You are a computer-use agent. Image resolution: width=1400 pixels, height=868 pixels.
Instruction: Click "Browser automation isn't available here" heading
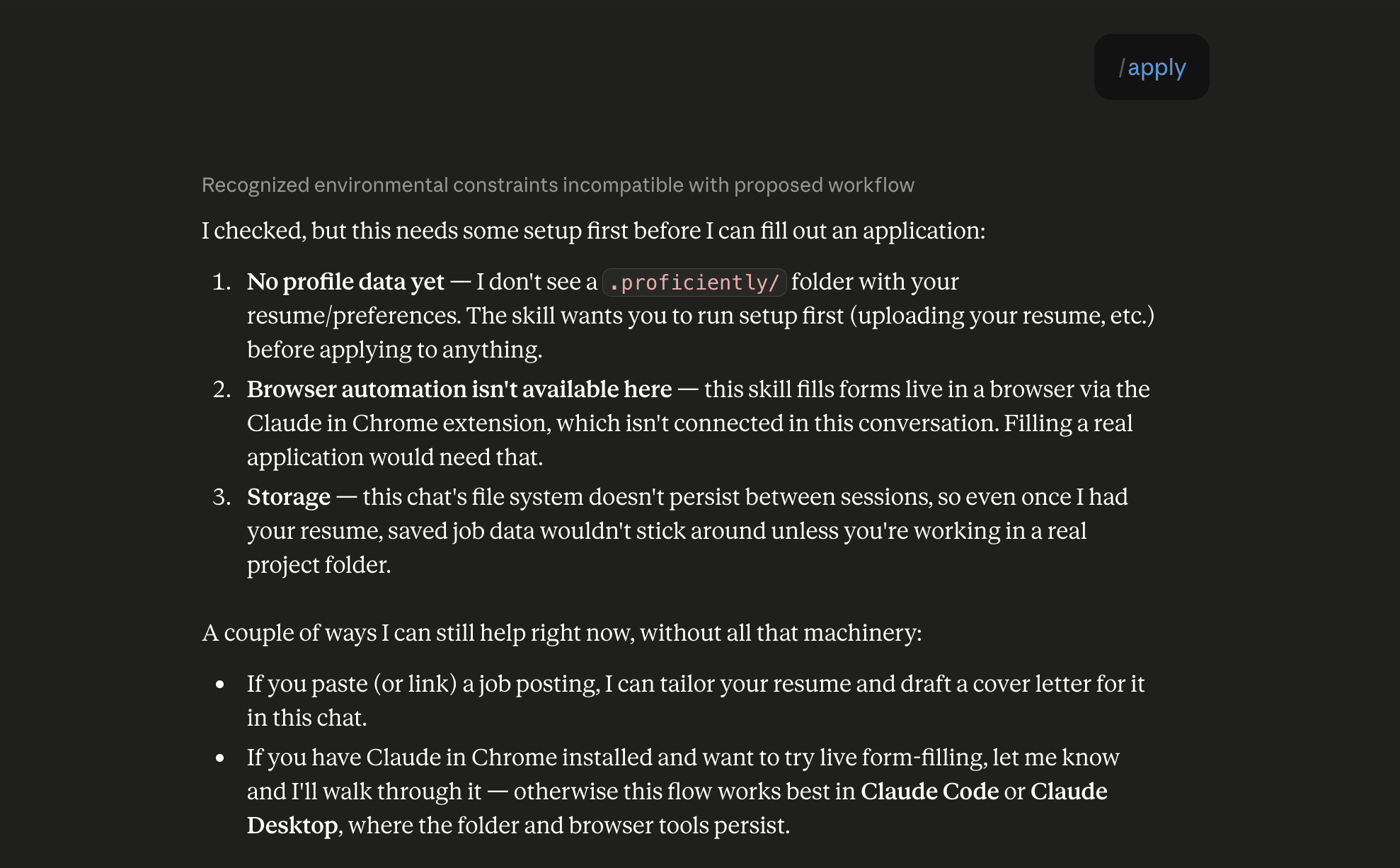[x=459, y=389]
